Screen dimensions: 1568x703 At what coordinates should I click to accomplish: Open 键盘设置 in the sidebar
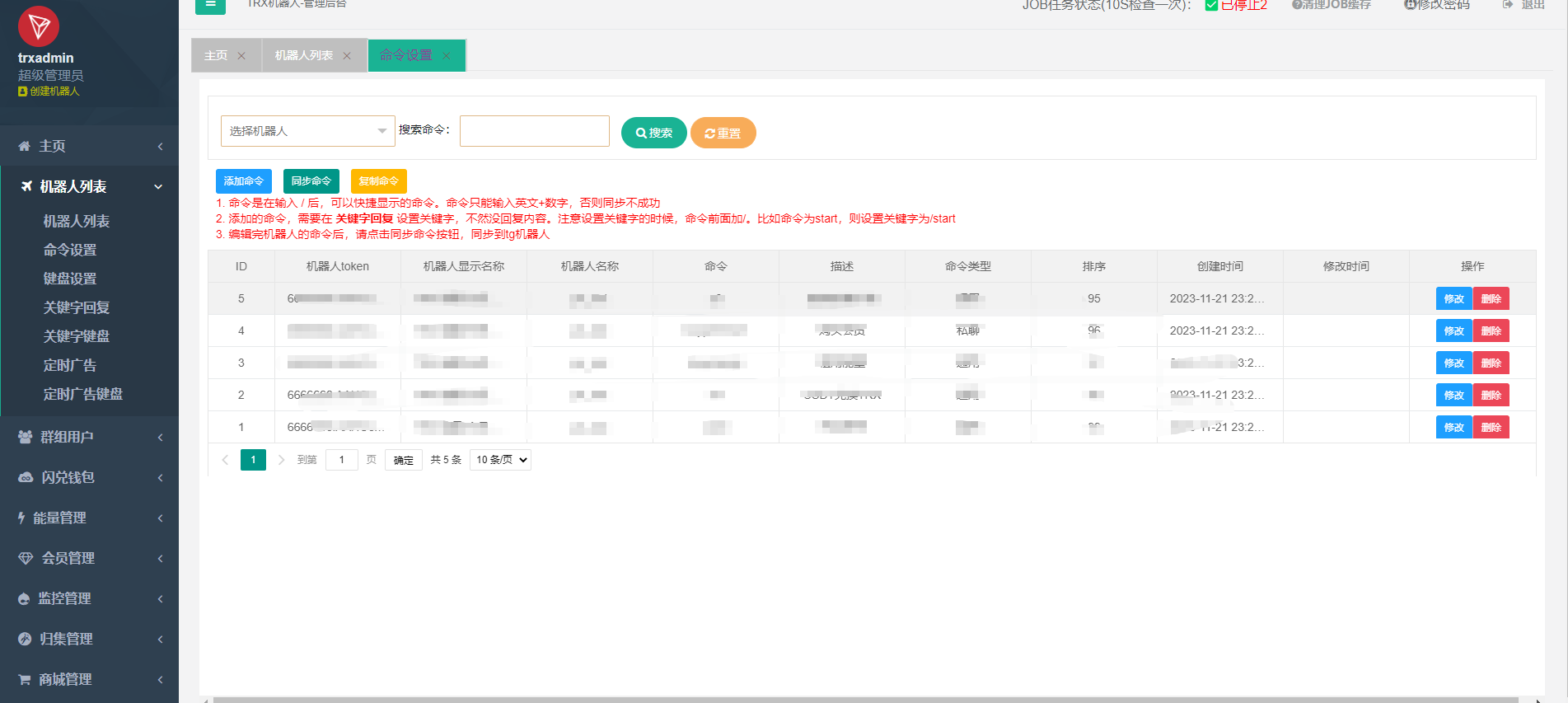tap(70, 279)
